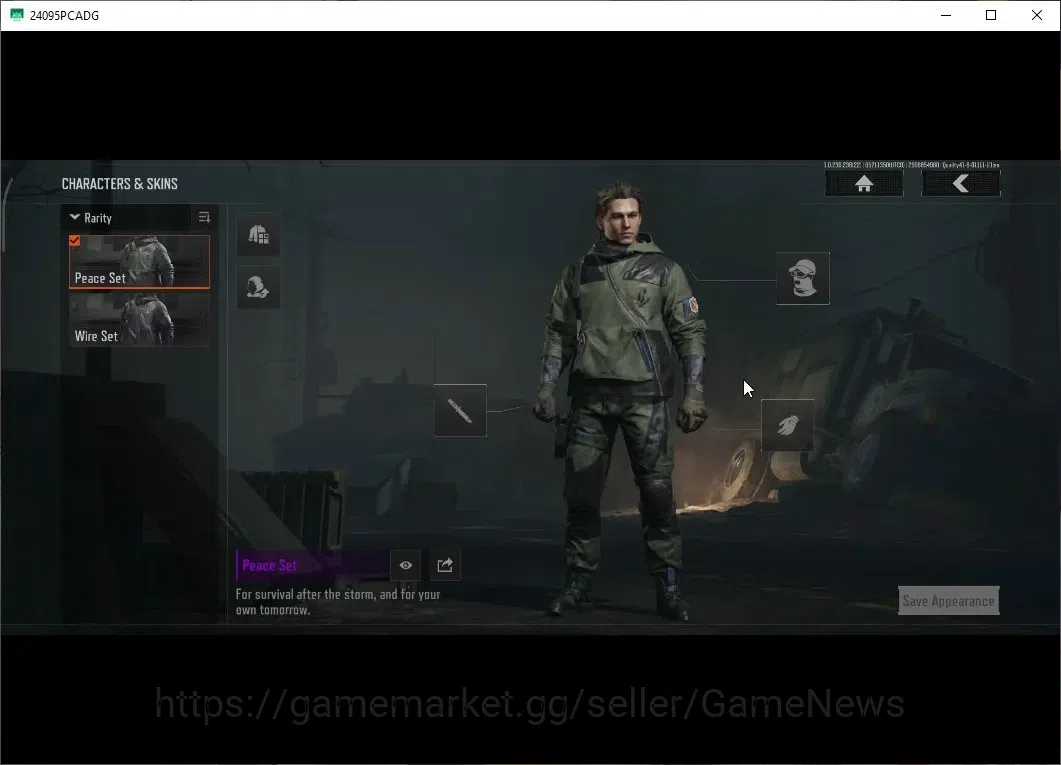Screen dimensions: 1061x765
Task: Select the Wire Set skin thumbnail
Action: [x=139, y=320]
